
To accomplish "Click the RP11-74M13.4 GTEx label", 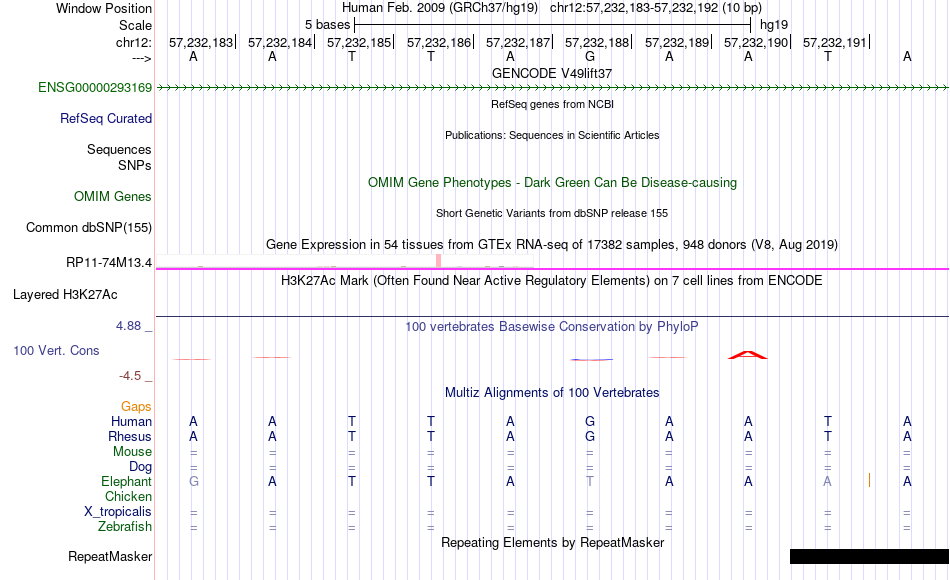I will pos(109,263).
